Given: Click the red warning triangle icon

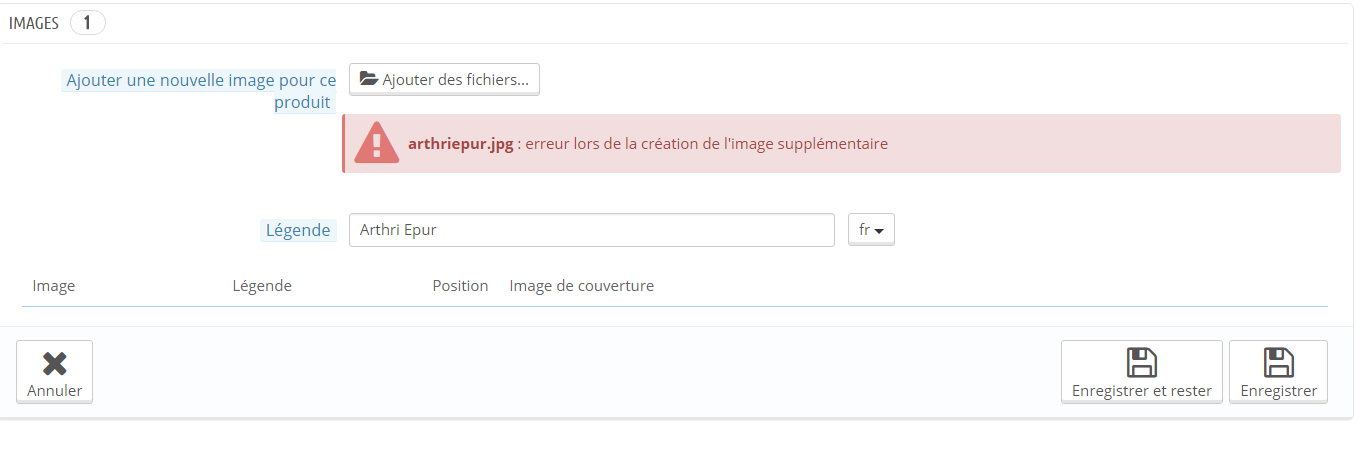Looking at the screenshot, I should click(376, 143).
